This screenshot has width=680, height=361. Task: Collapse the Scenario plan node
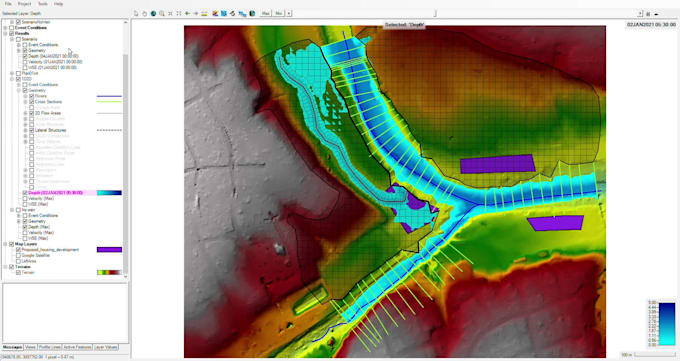12,39
